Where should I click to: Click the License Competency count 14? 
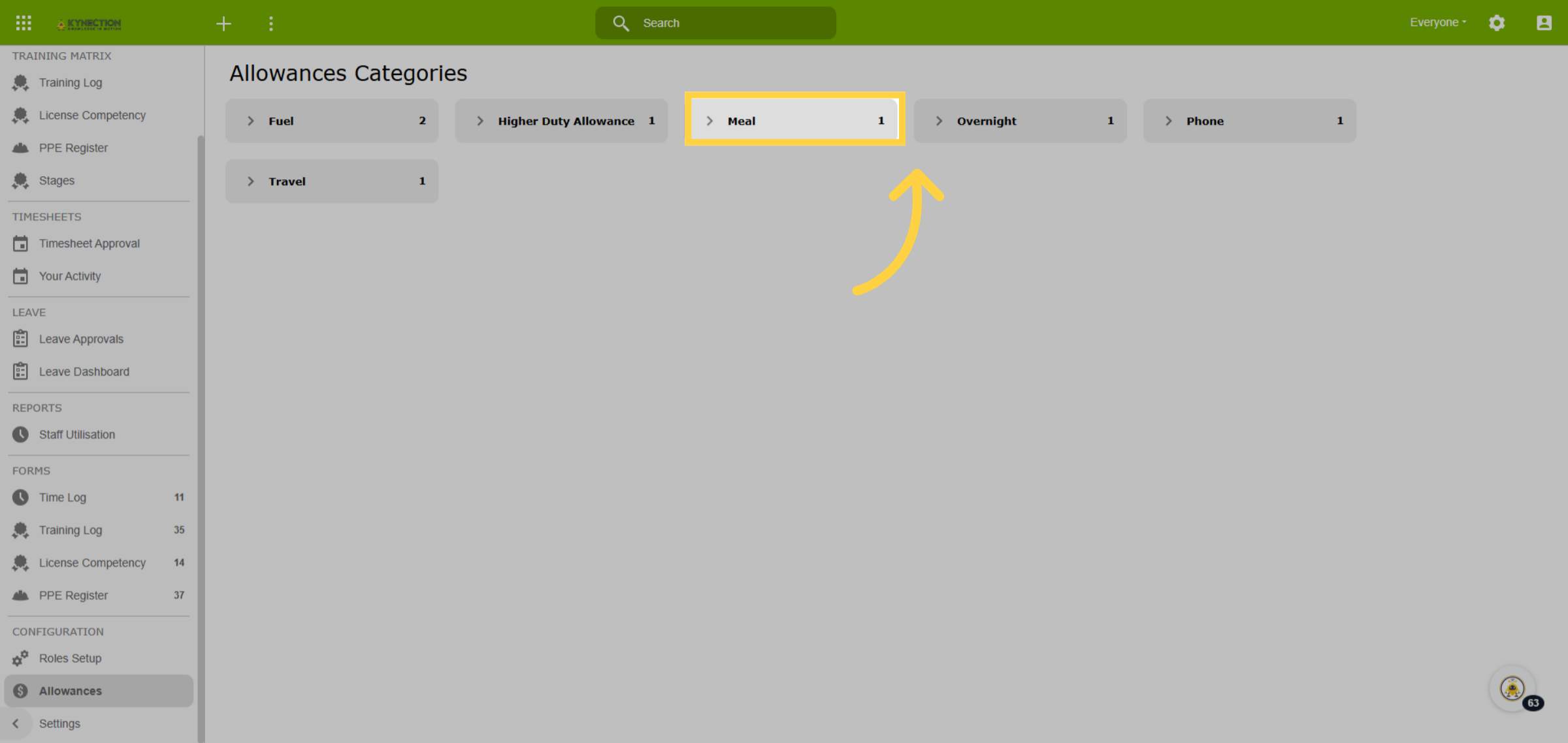pyautogui.click(x=179, y=563)
